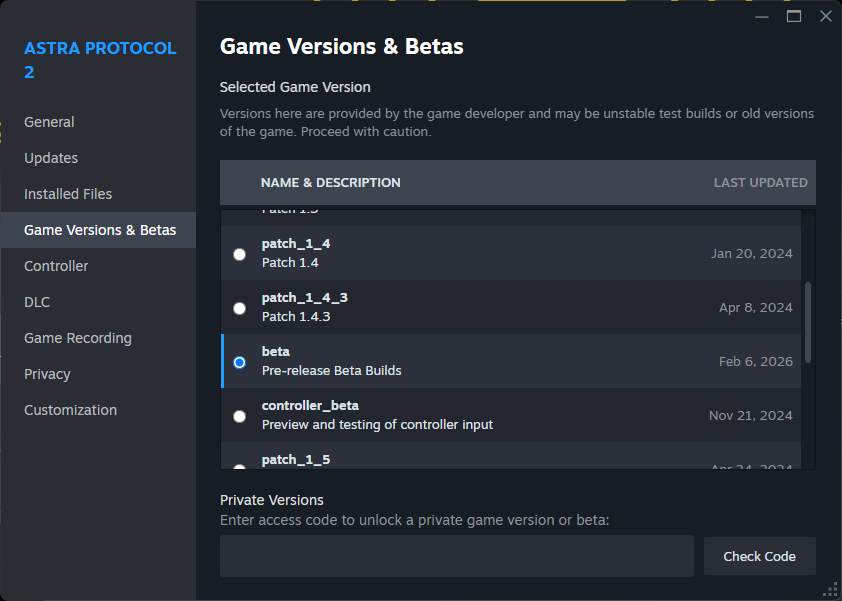Click the patch_1_4_3 version name
The image size is (842, 601).
(304, 298)
